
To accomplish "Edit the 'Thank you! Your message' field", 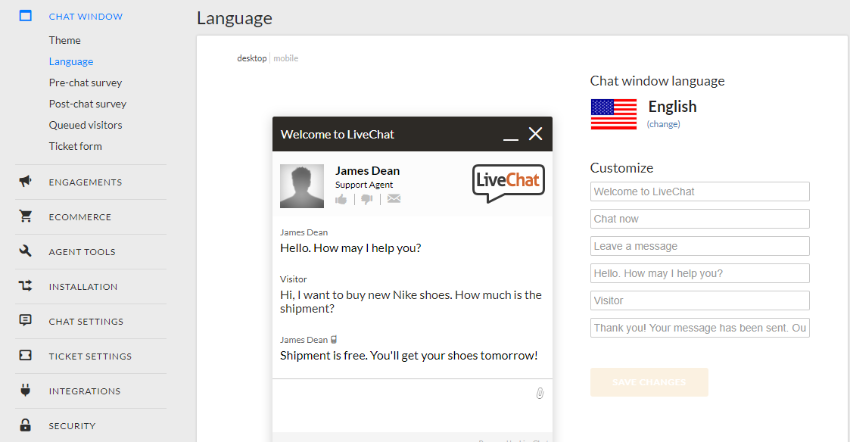I will click(x=700, y=328).
